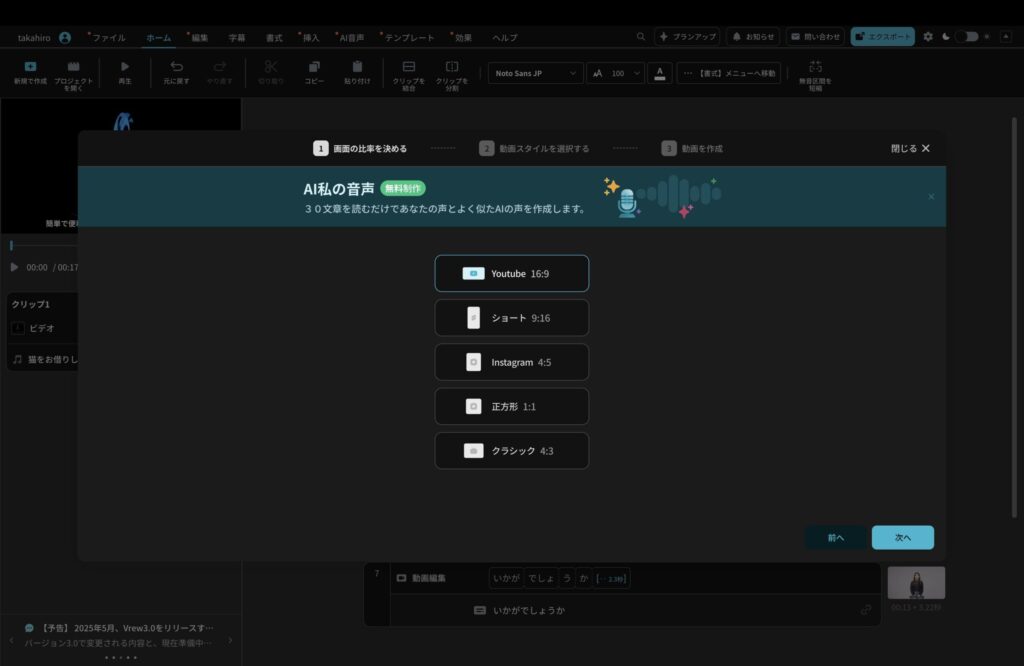Click the word いかが in clip 7

pos(506,578)
